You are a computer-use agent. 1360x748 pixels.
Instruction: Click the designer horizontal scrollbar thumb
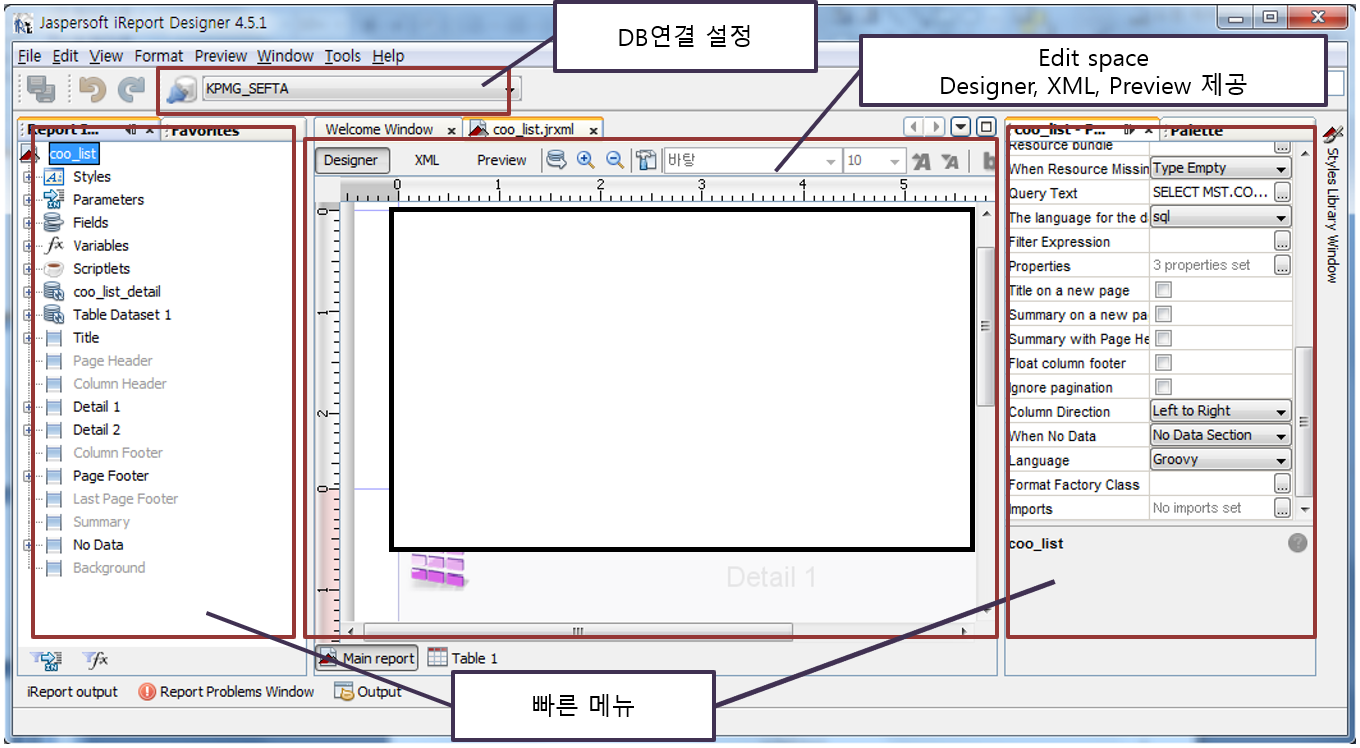tap(577, 631)
